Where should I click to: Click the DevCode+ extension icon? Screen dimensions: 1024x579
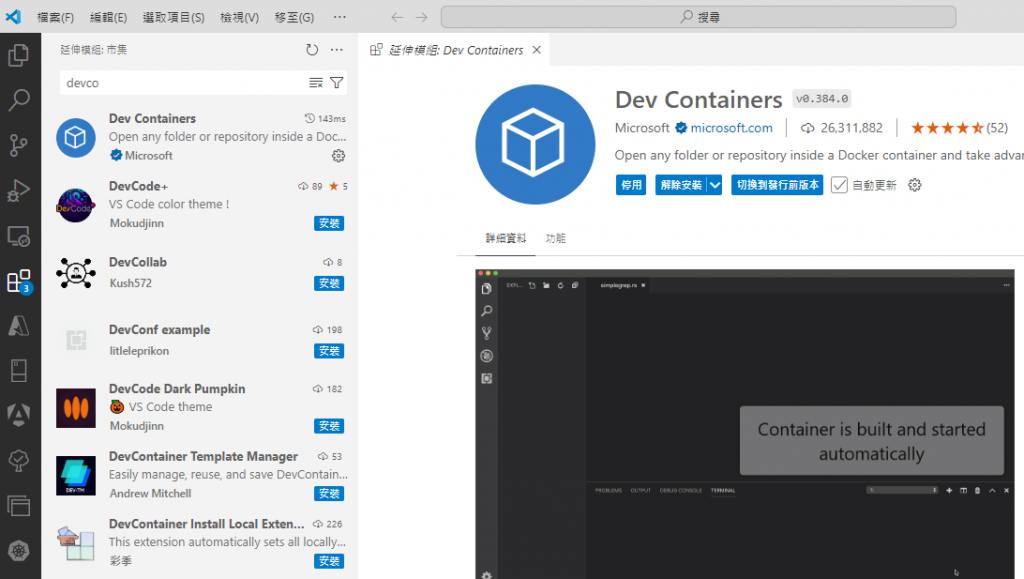pos(76,205)
